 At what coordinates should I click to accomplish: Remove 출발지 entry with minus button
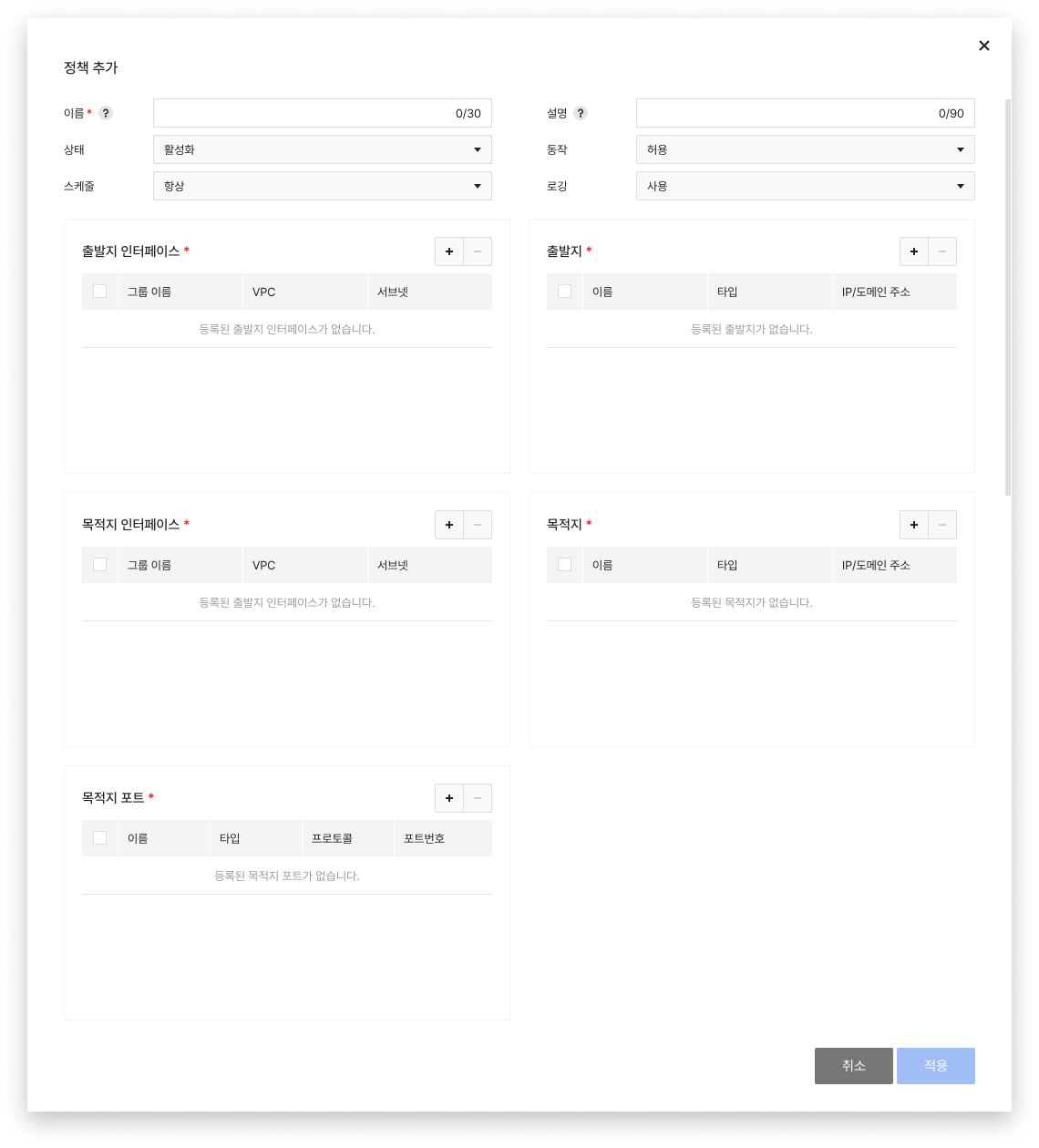[942, 251]
